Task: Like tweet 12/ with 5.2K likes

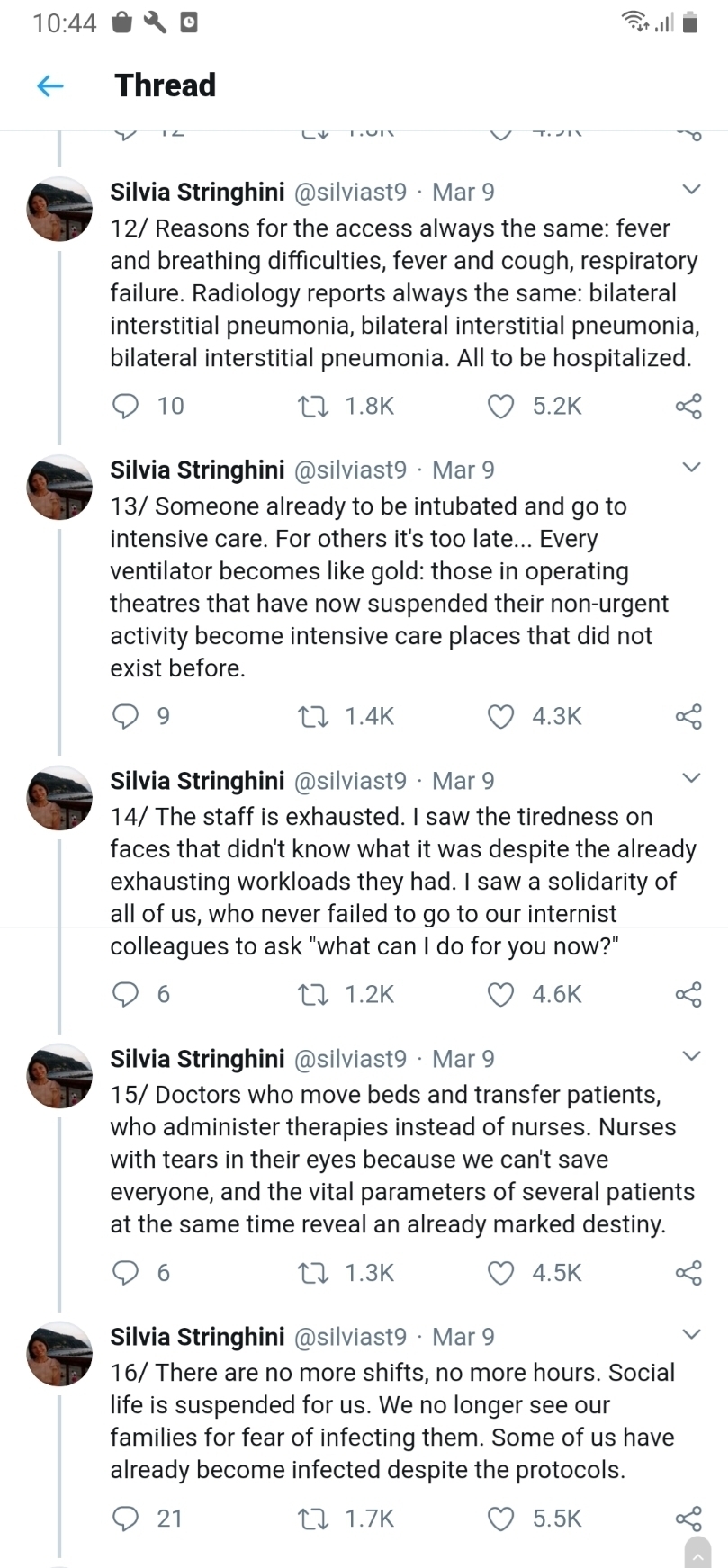Action: pyautogui.click(x=500, y=407)
